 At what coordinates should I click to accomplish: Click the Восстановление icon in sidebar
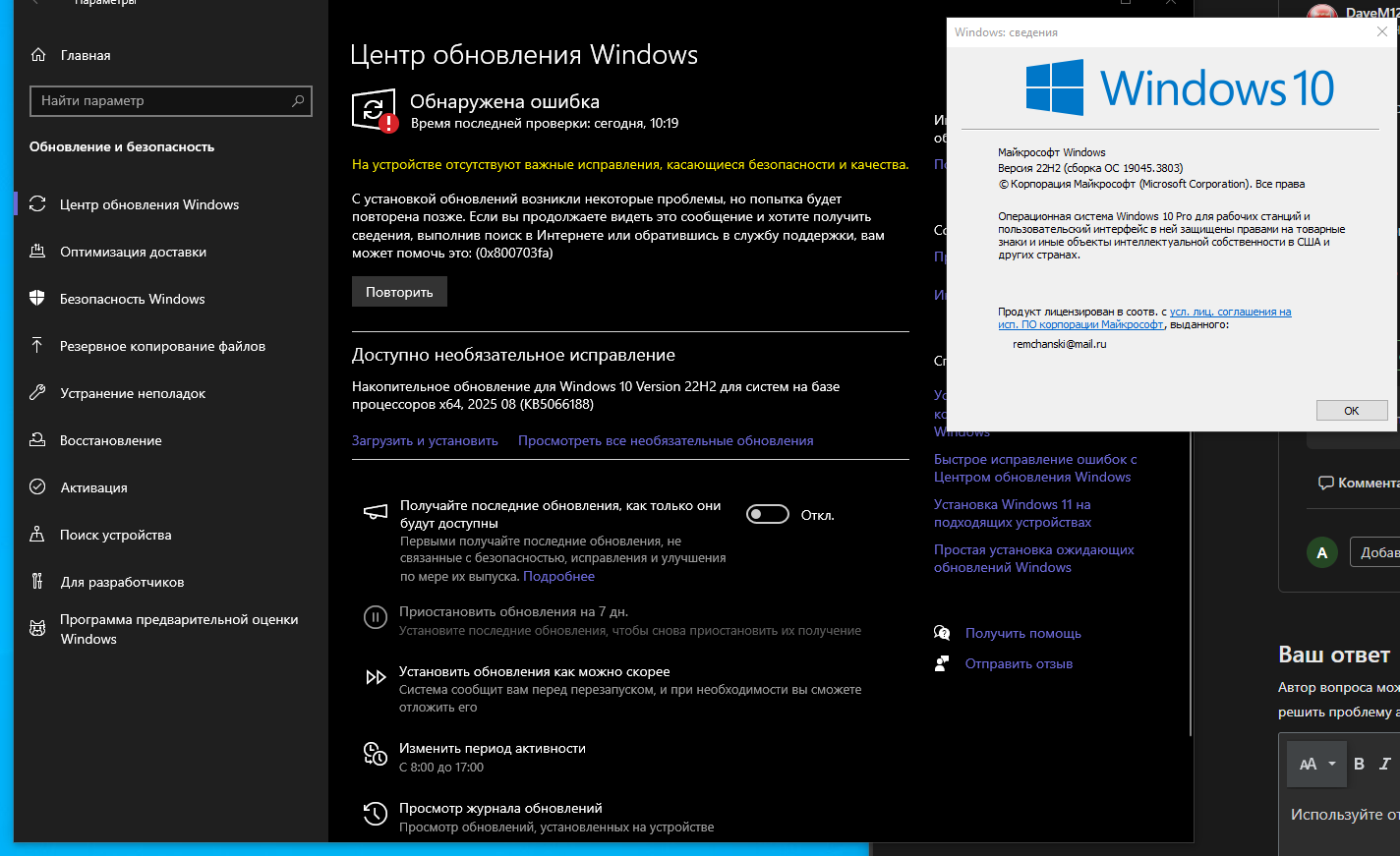coord(37,440)
